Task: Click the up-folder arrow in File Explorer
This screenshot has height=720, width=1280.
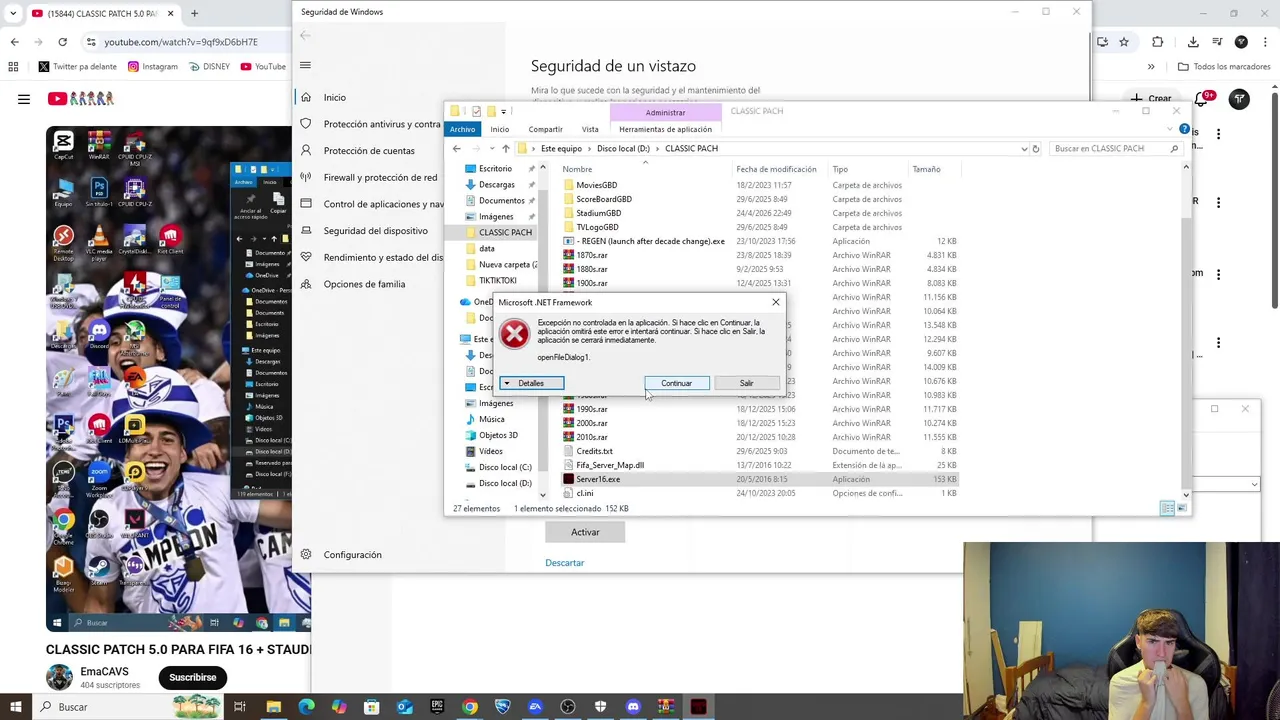Action: (505, 148)
